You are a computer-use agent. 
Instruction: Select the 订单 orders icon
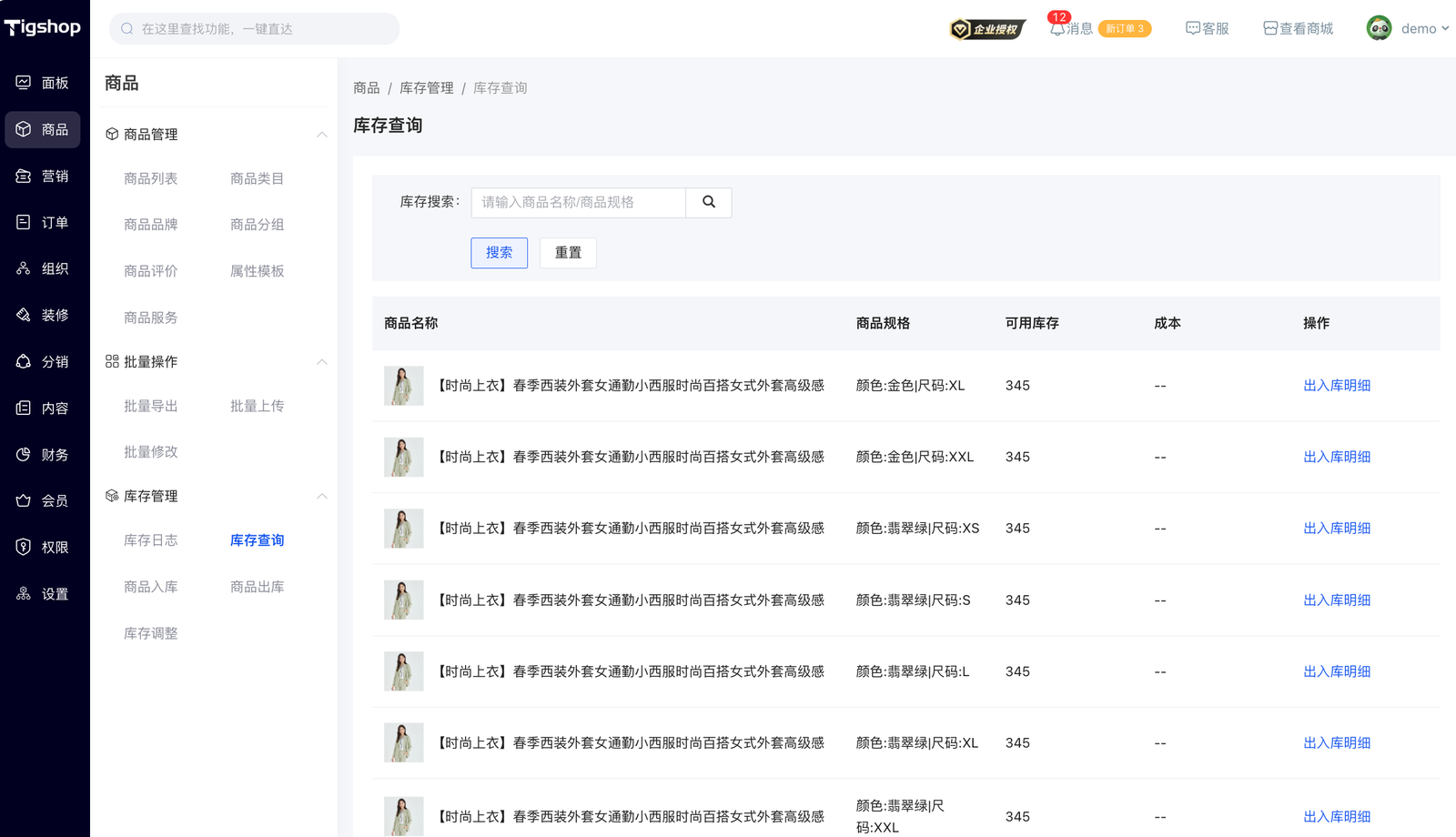click(24, 222)
